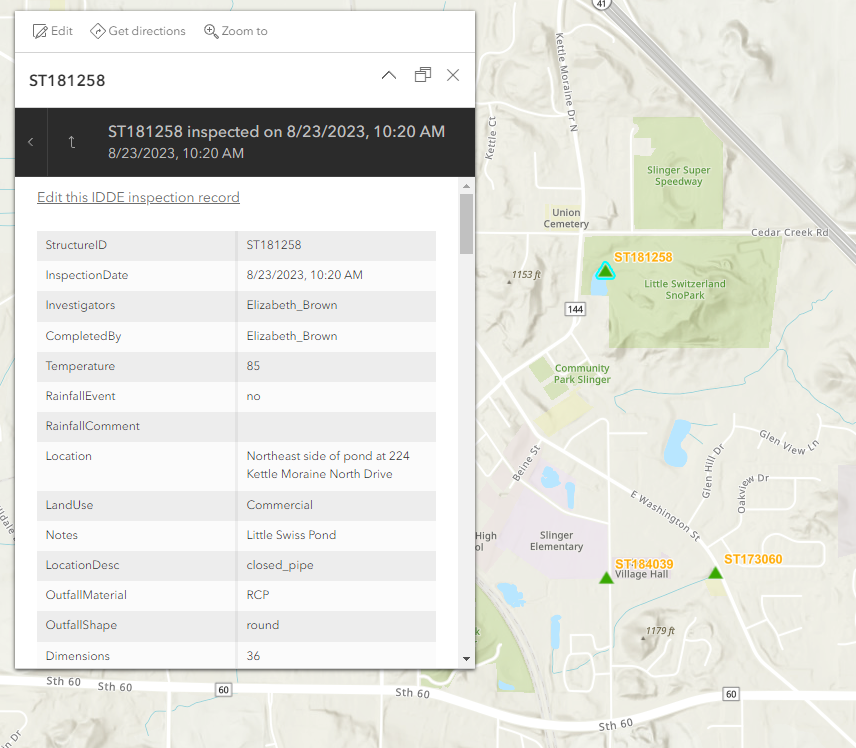Click the popup scrollbar down arrow
This screenshot has height=748, width=856.
[466, 658]
